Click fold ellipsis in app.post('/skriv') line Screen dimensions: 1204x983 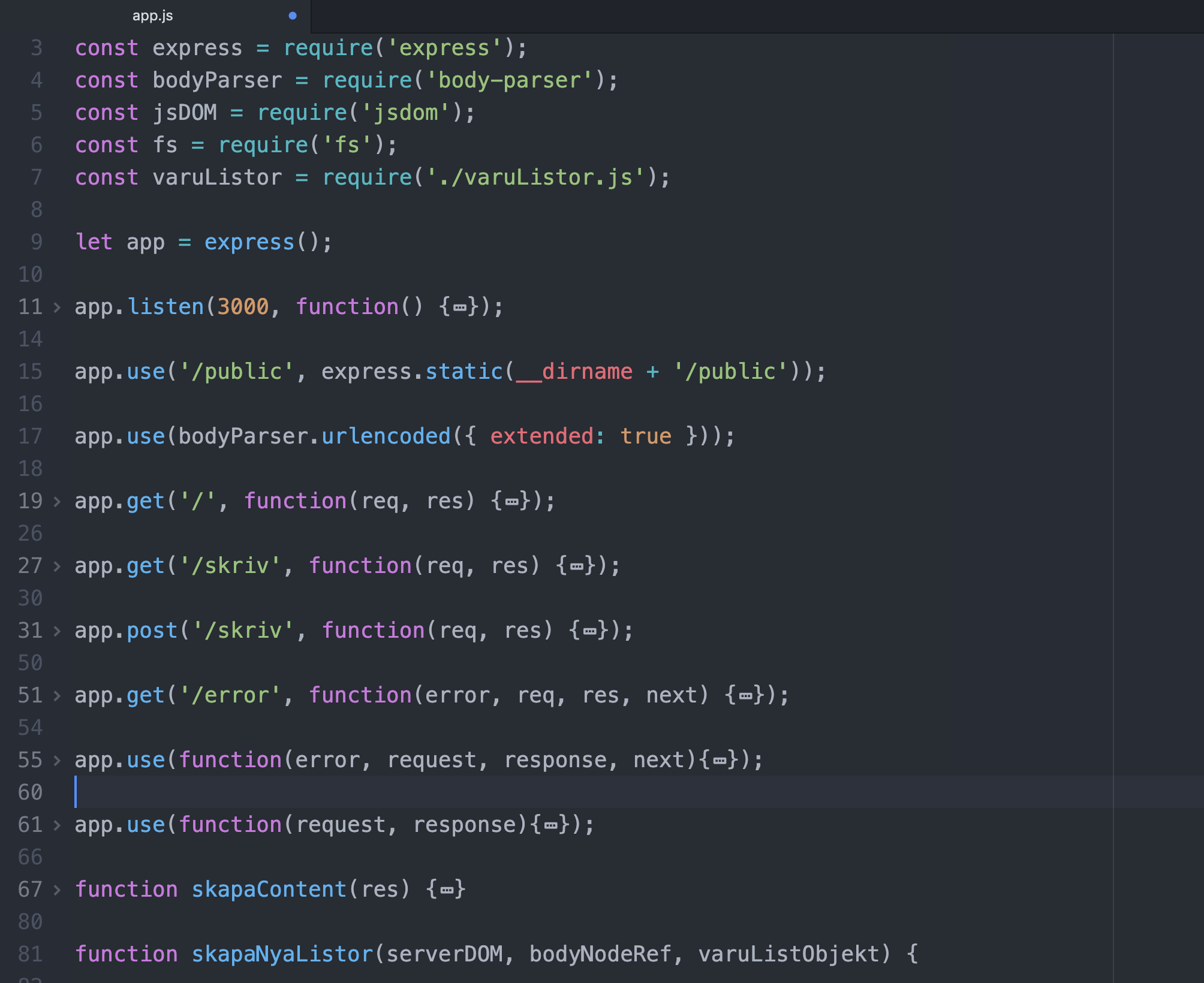[590, 632]
